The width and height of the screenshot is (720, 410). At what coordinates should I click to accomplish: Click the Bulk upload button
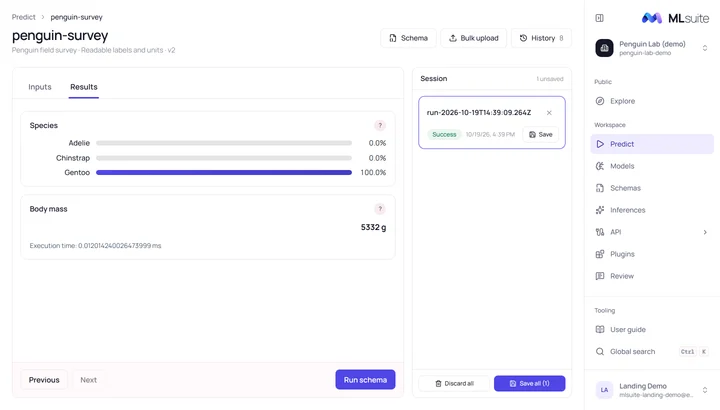coord(473,38)
